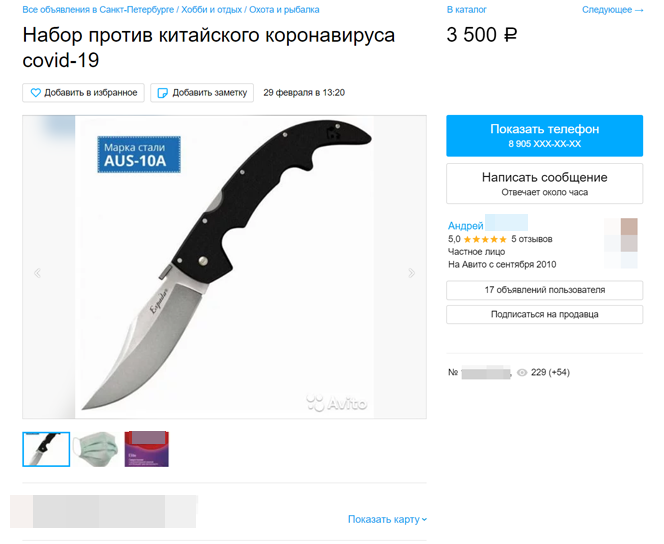This screenshot has width=664, height=544.
Task: Open 17 объявлений пользователя
Action: (x=545, y=290)
